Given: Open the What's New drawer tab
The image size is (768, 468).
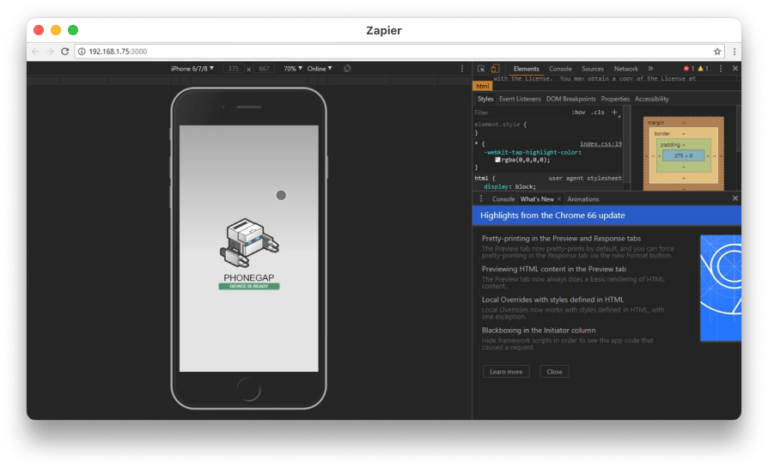Looking at the screenshot, I should point(537,199).
